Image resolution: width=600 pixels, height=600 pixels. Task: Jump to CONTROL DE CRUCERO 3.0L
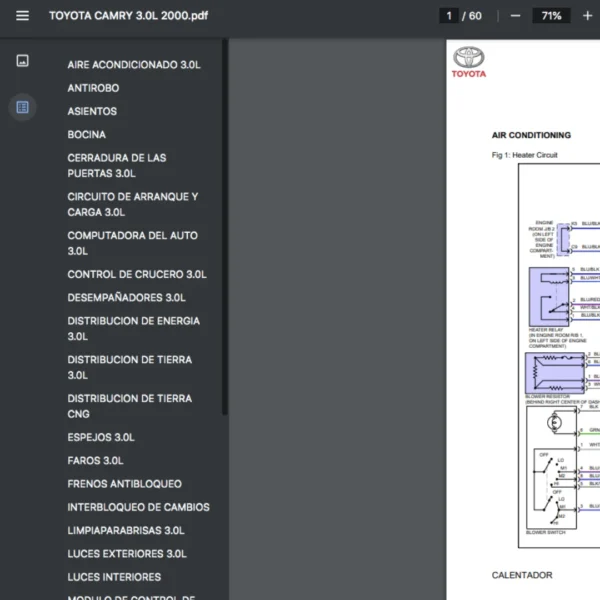137,274
